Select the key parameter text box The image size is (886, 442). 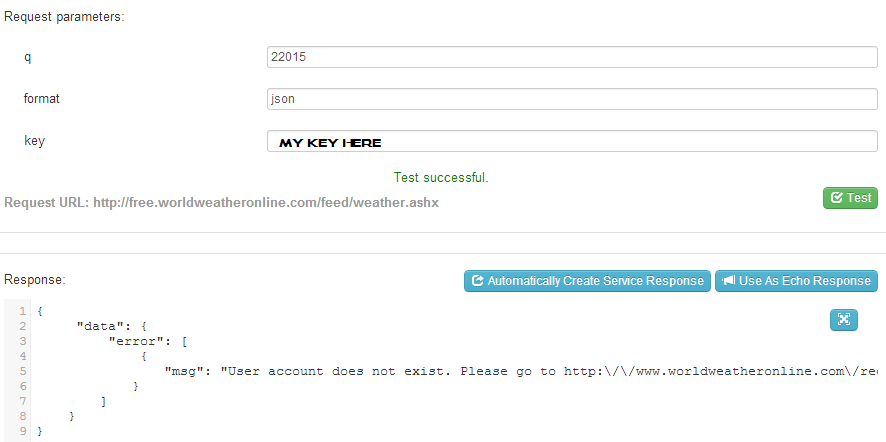click(572, 142)
